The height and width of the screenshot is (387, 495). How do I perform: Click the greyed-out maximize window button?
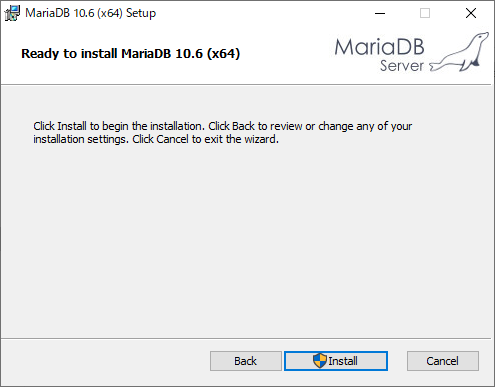click(x=425, y=13)
